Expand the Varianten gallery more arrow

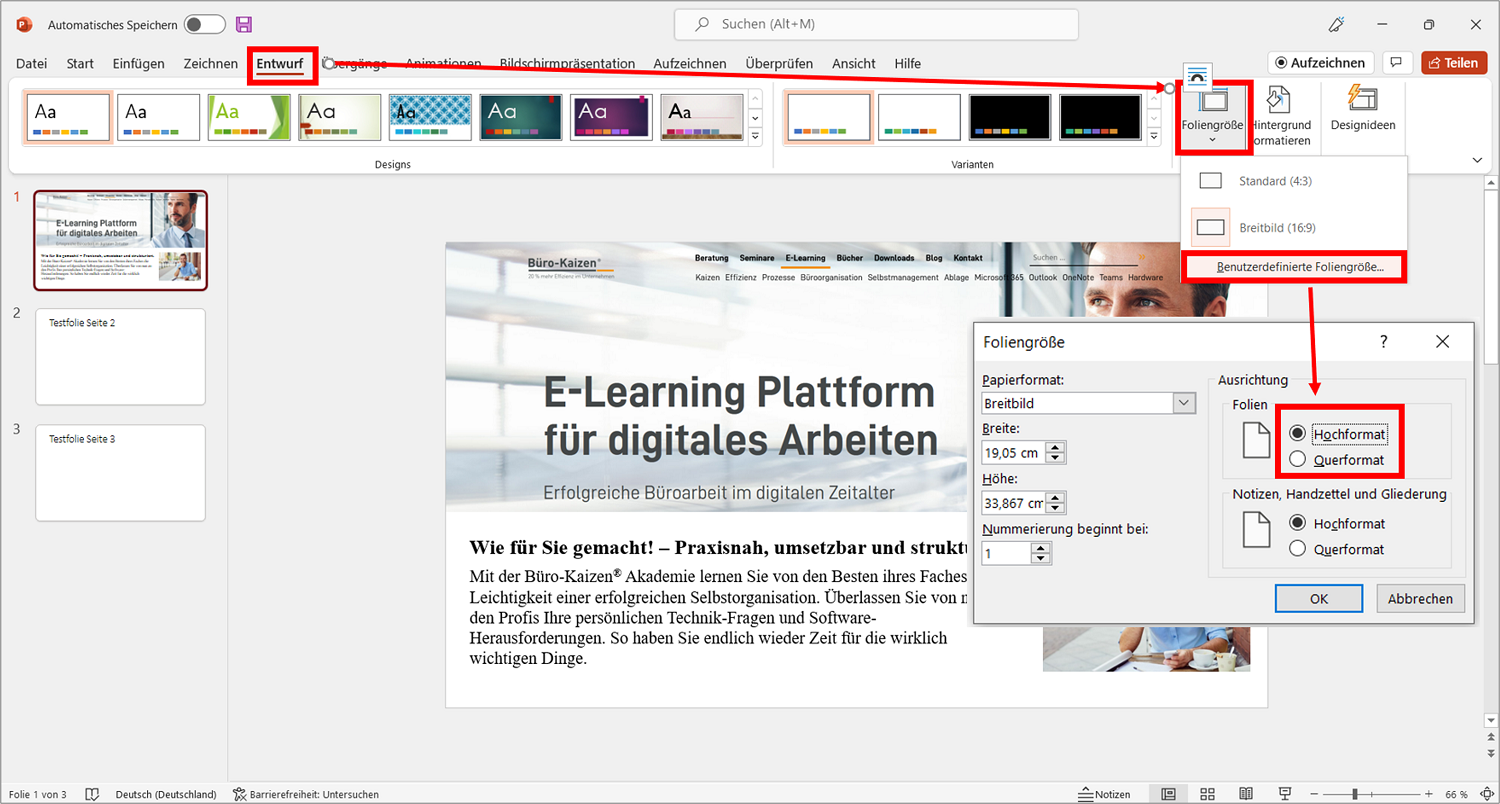point(1155,136)
